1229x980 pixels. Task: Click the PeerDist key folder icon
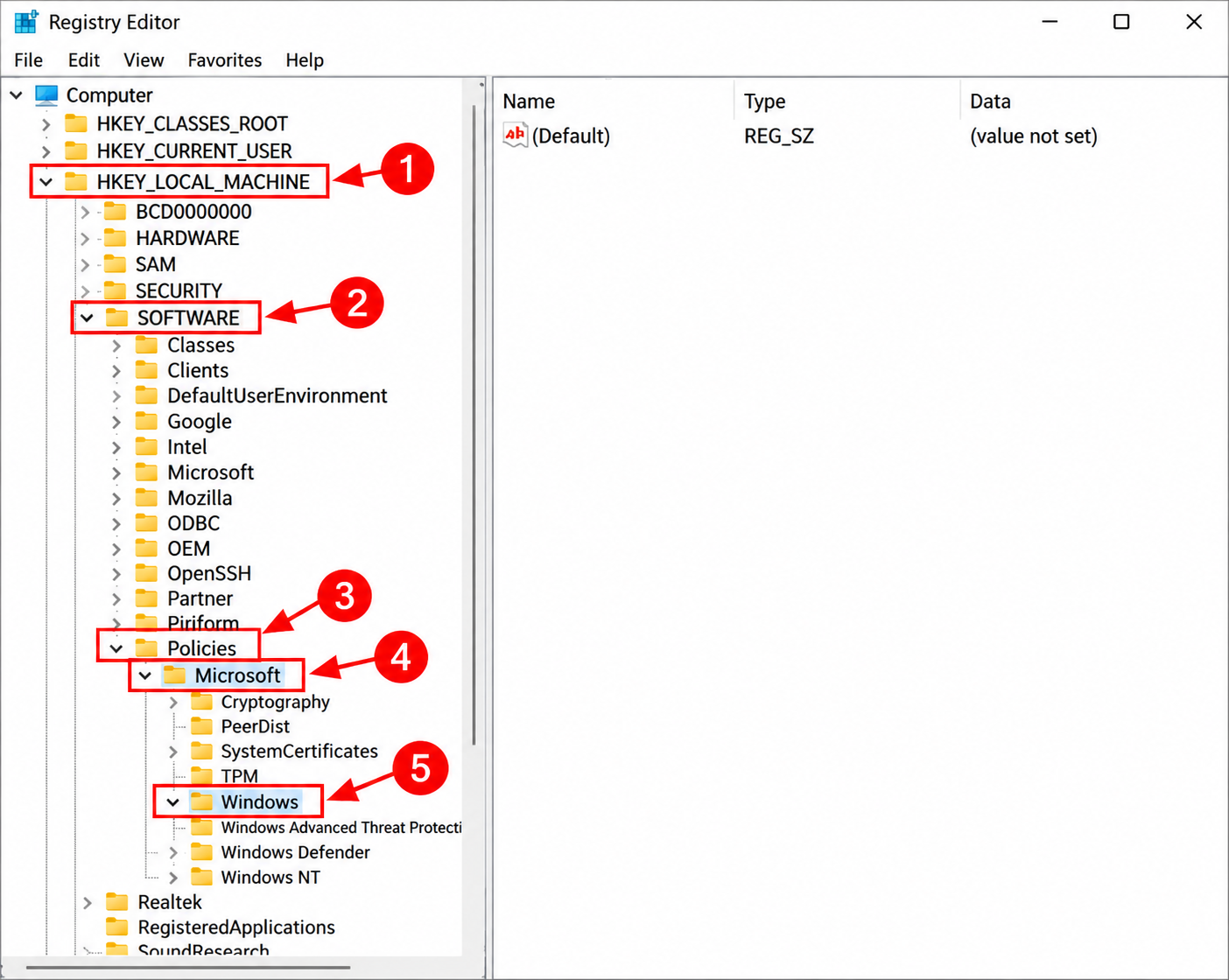[x=202, y=726]
